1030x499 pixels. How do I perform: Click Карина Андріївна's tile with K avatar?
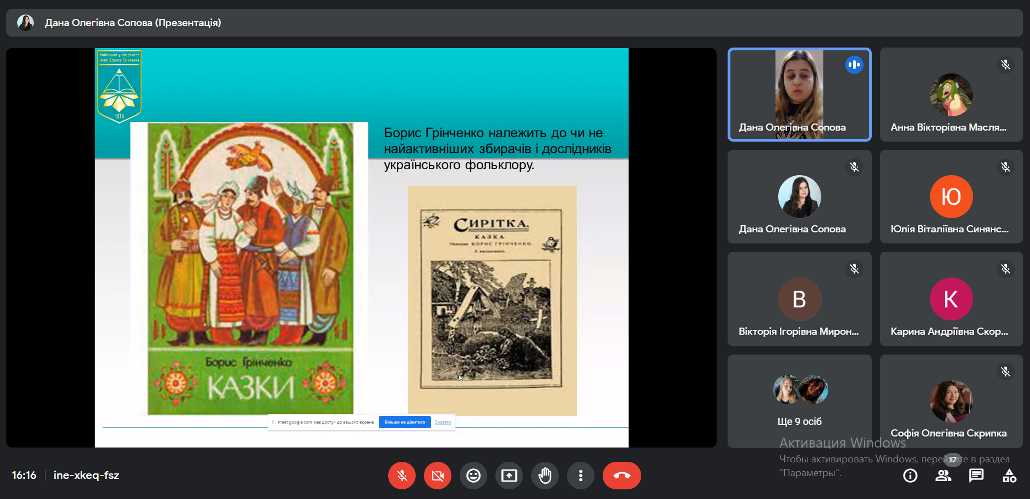tap(951, 299)
